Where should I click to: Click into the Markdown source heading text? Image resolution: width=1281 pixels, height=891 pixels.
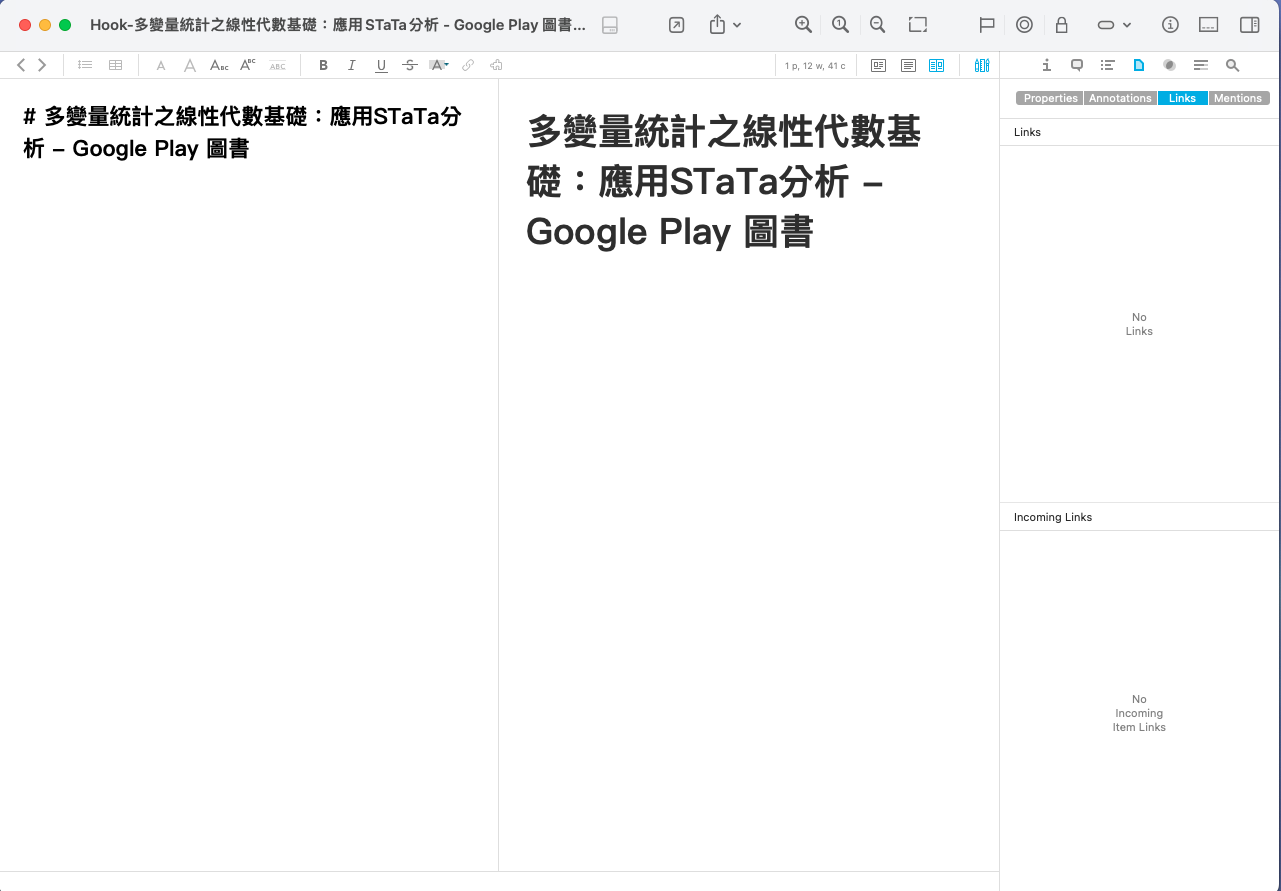pos(243,132)
